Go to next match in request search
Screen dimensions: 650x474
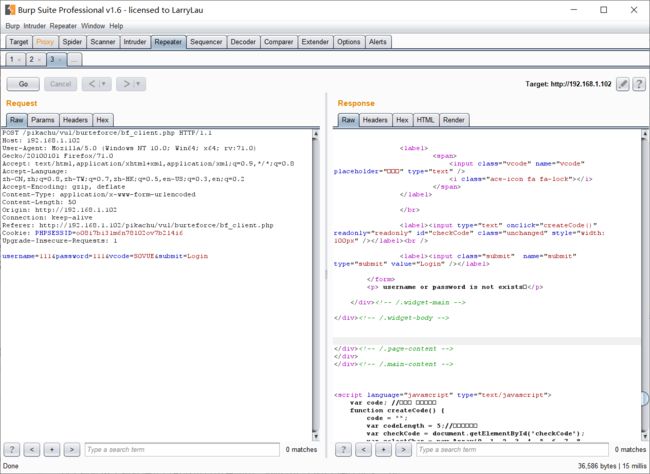72,449
